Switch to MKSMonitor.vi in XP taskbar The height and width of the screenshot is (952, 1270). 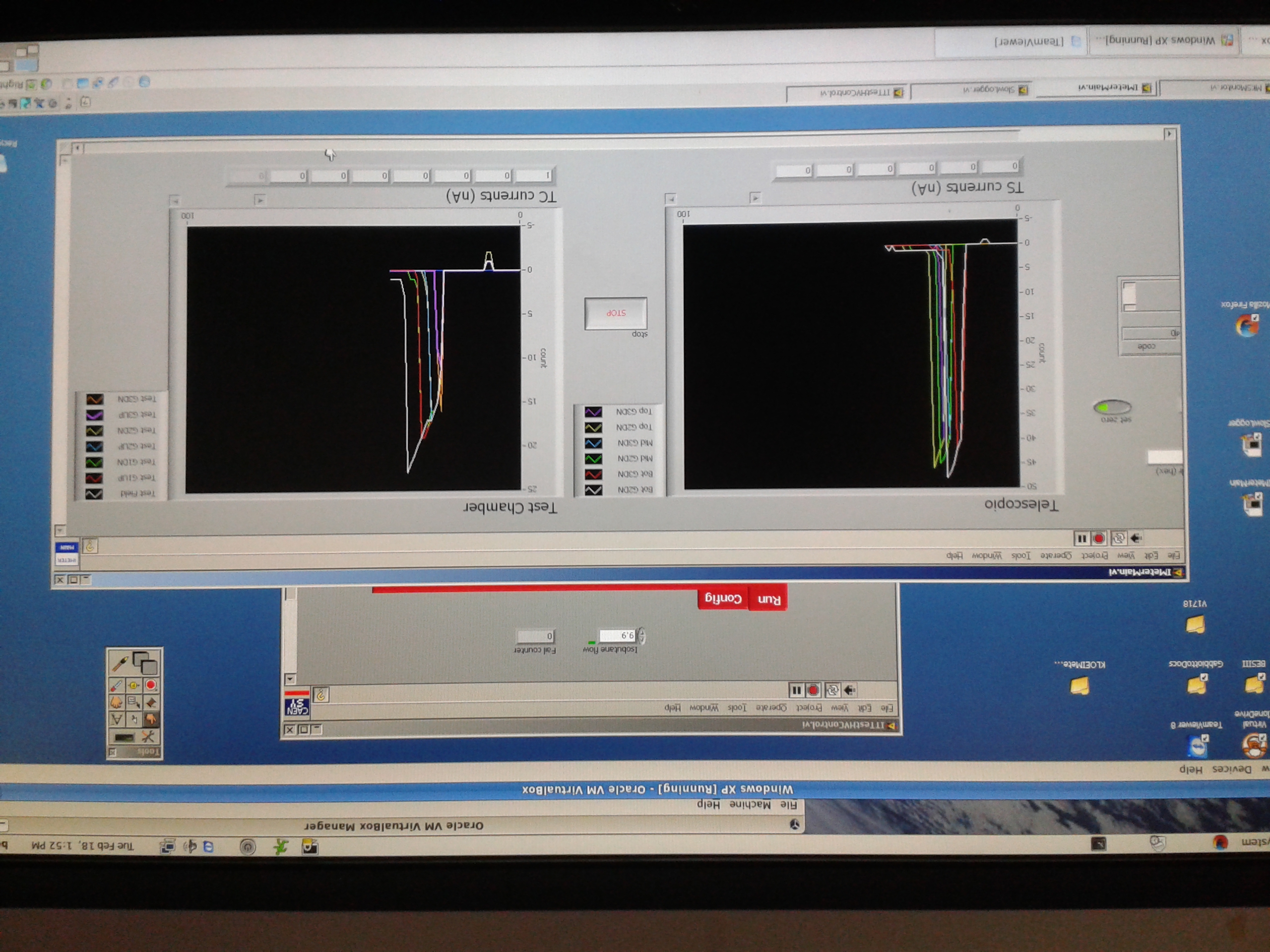(1216, 88)
